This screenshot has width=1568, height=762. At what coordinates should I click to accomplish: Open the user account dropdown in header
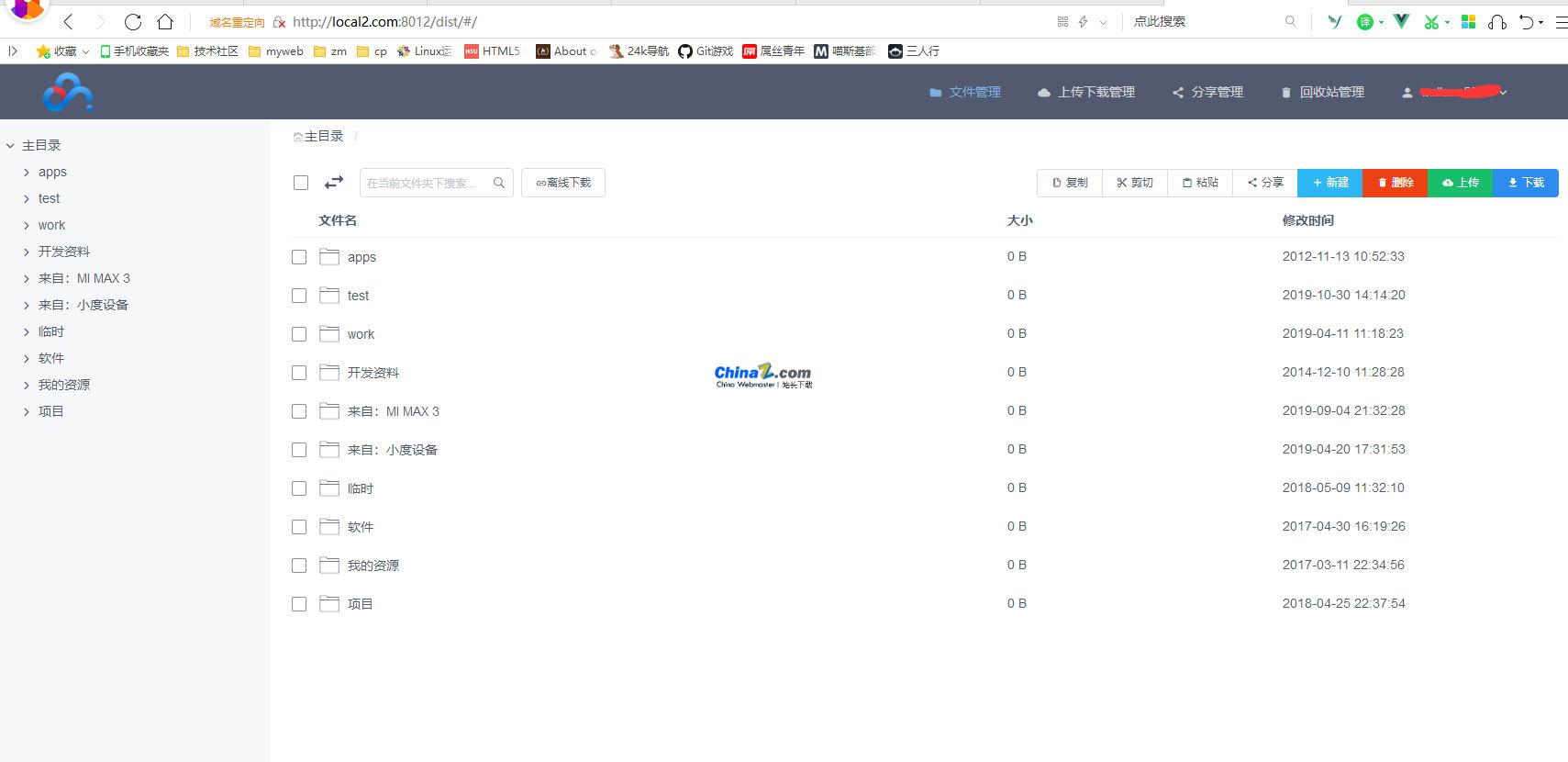click(1455, 92)
